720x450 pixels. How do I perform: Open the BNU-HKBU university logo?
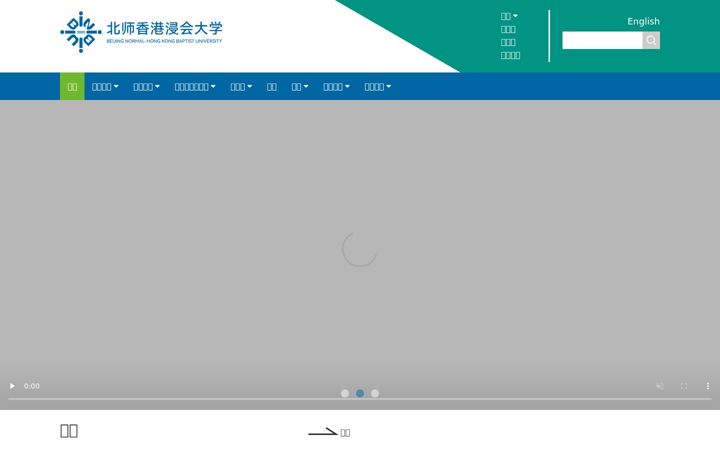click(x=141, y=32)
